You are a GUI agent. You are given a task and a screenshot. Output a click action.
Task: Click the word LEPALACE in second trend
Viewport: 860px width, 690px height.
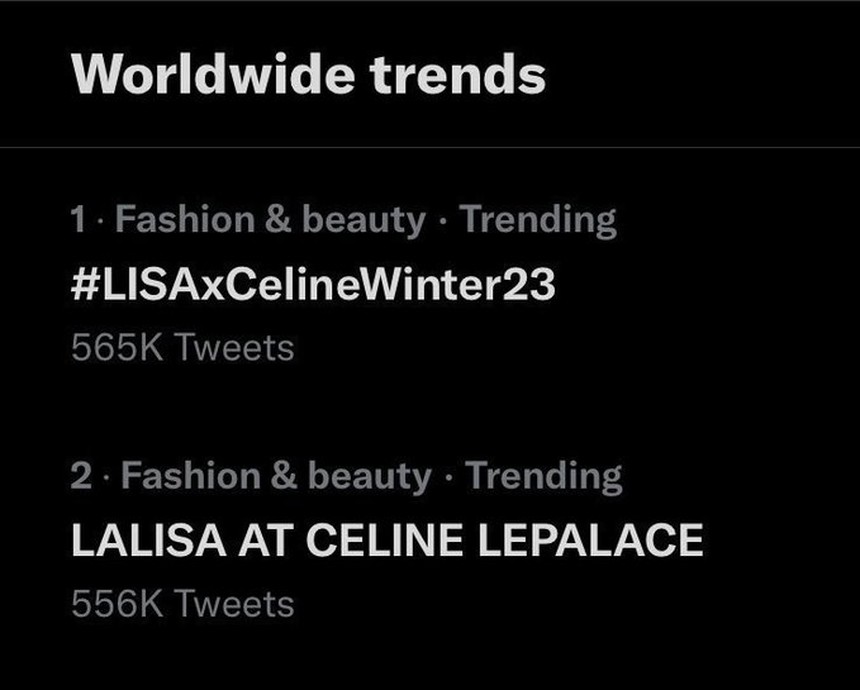pos(590,541)
